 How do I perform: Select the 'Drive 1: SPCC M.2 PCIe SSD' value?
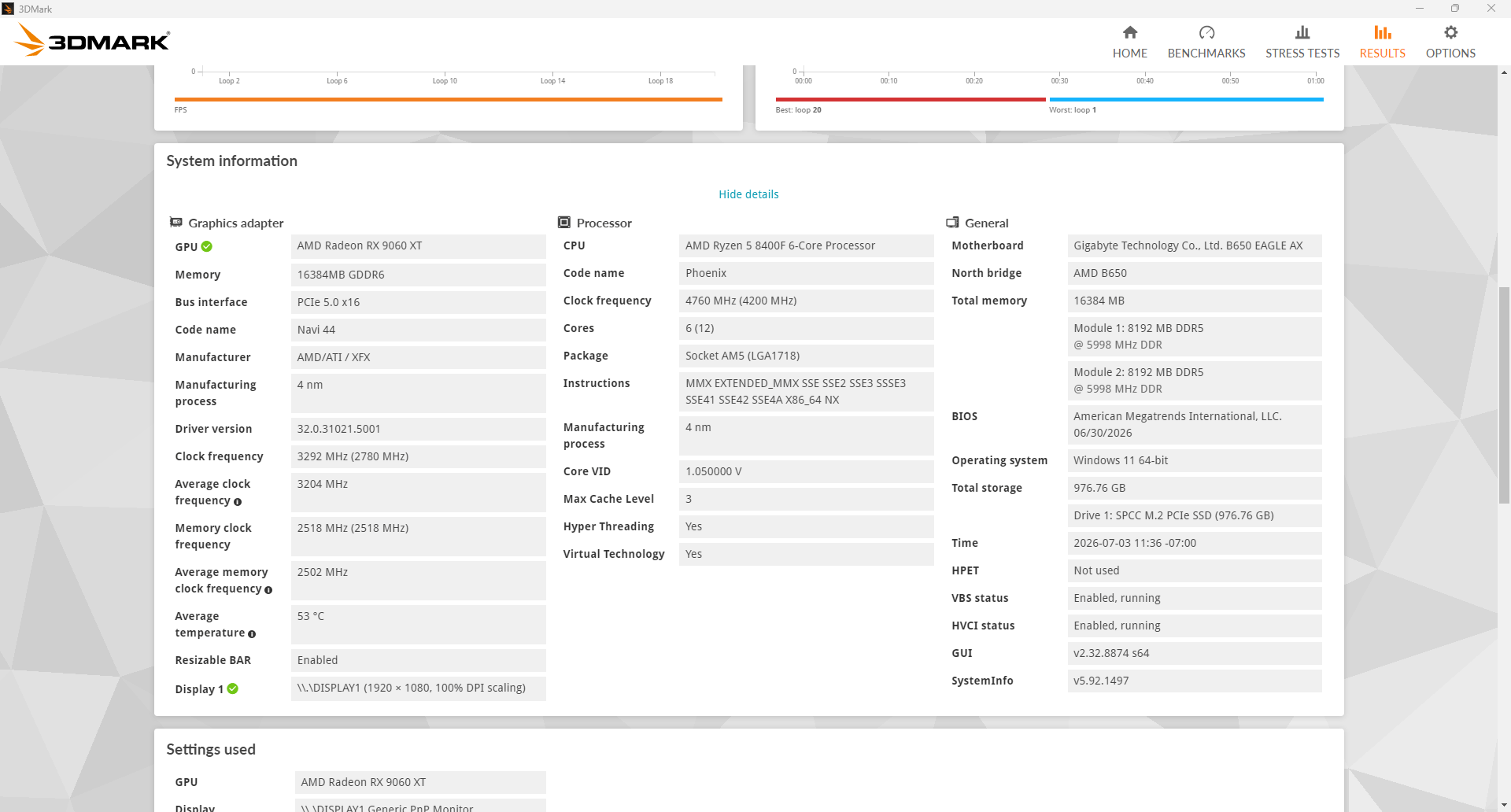(x=1195, y=515)
